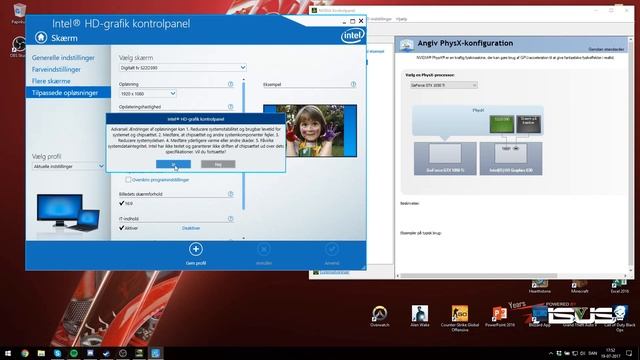
Task: Select Tilpassede opløsninger section
Action: 68,93
